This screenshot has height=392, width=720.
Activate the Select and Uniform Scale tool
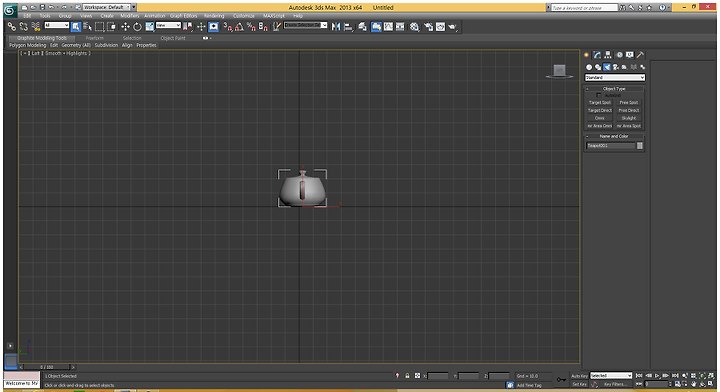(x=150, y=27)
